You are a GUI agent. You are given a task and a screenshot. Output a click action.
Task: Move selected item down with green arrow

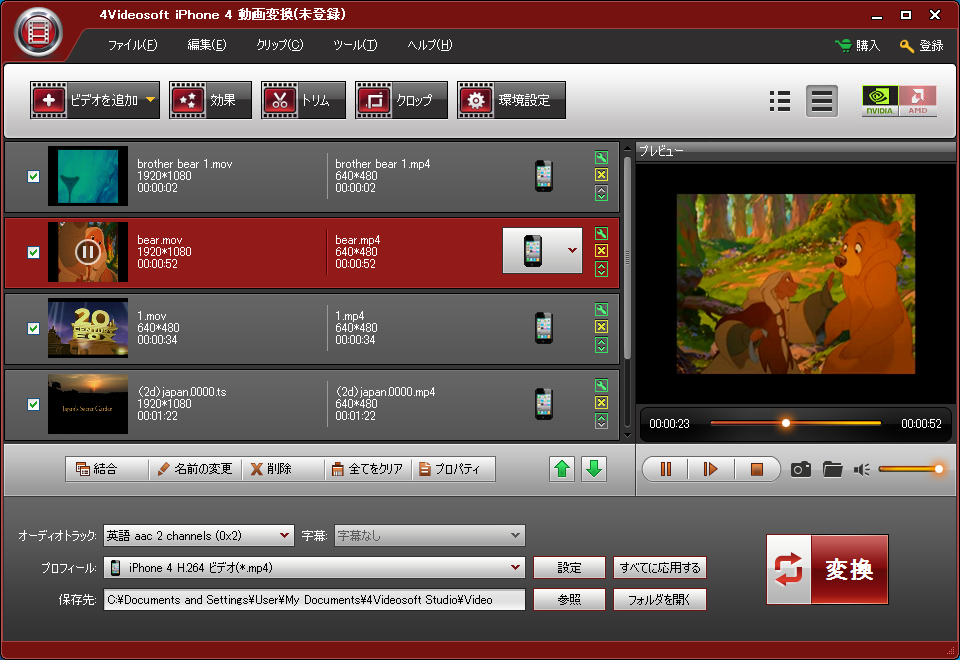[x=594, y=469]
